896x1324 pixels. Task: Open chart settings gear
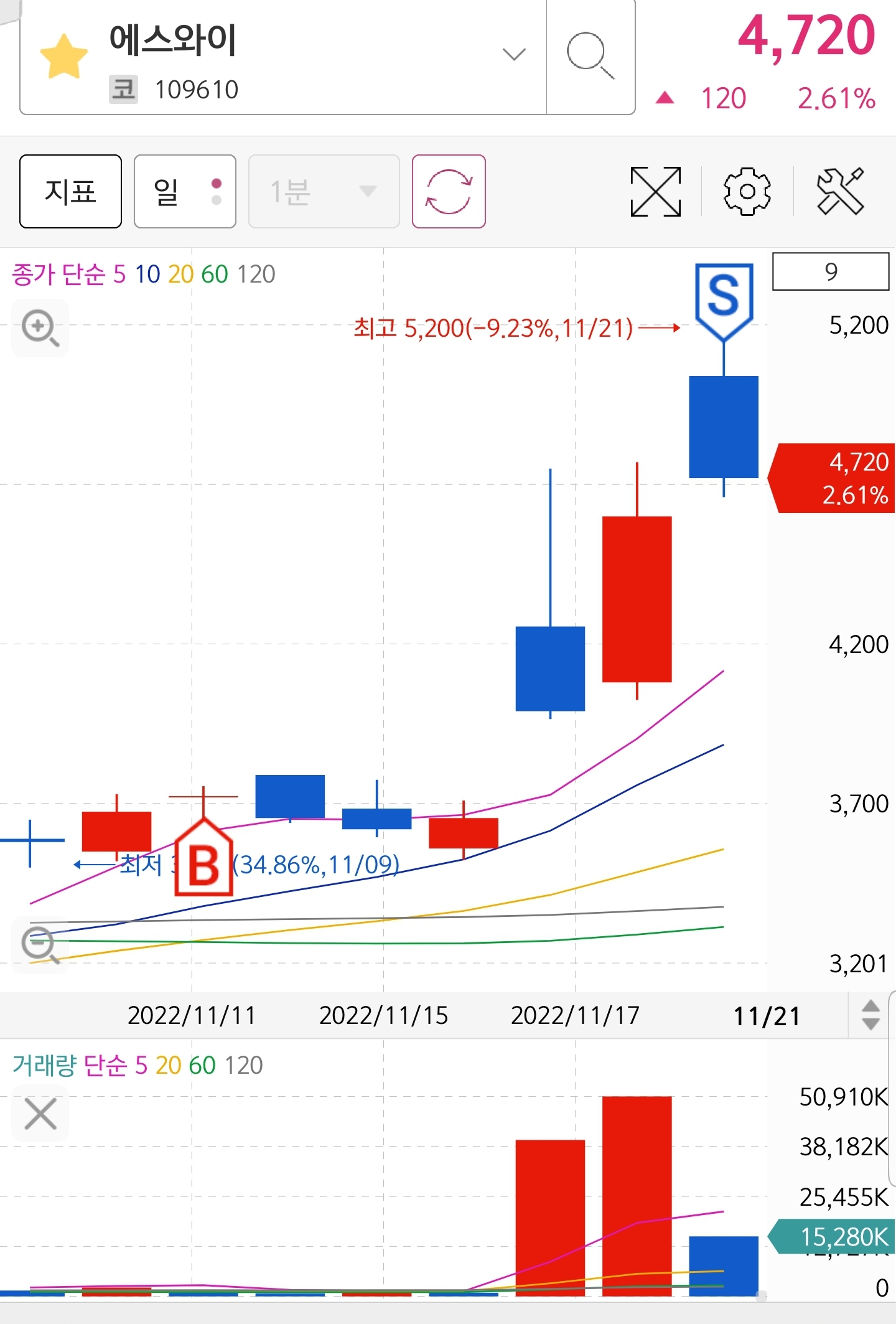click(x=747, y=191)
